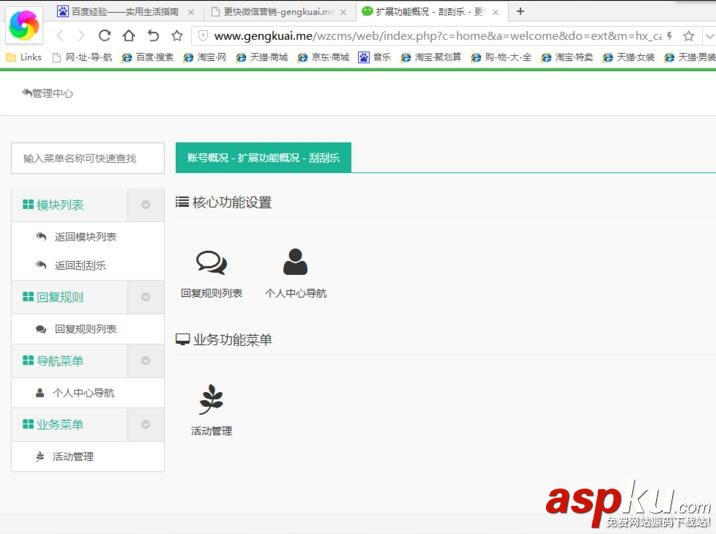Image resolution: width=716 pixels, height=534 pixels.
Task: Open the 购物大全 bookmark
Action: point(501,57)
